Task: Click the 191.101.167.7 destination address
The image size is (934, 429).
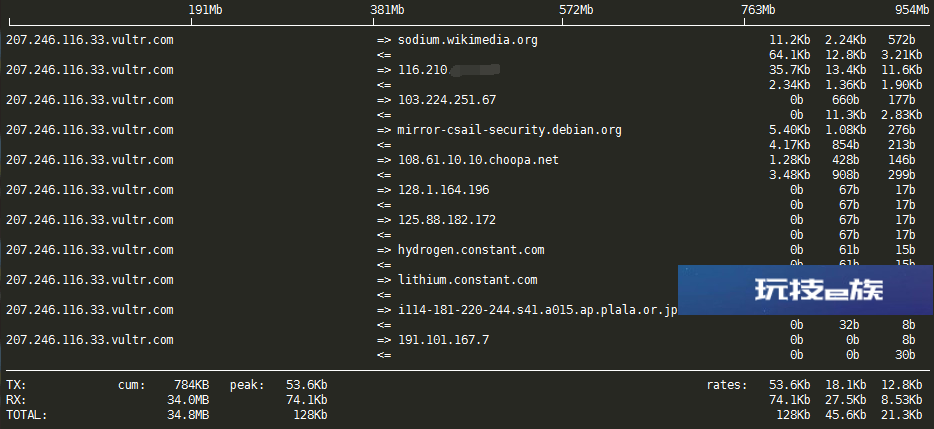Action: point(444,340)
